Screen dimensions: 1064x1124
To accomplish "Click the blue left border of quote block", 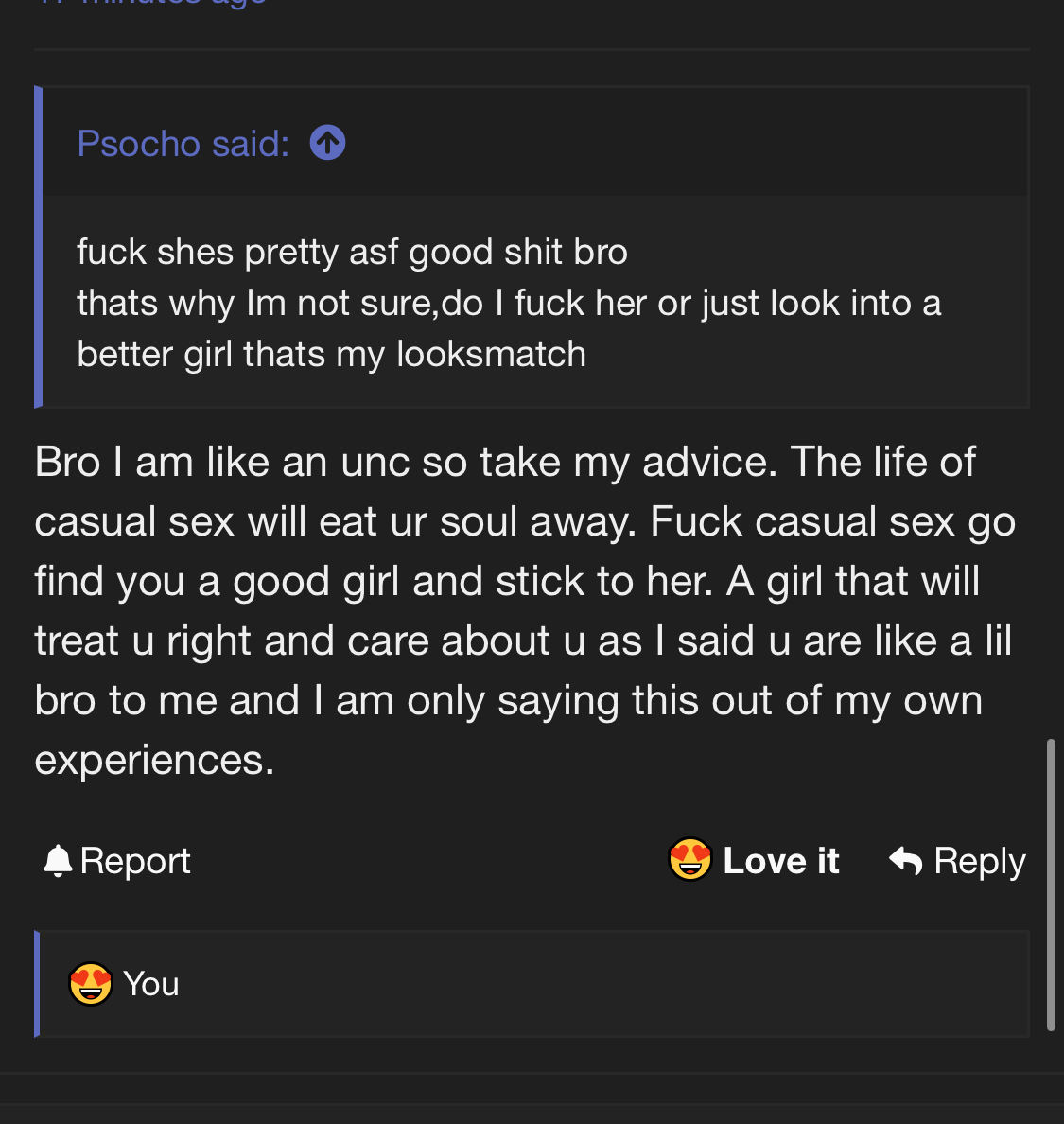I will pos(38,247).
